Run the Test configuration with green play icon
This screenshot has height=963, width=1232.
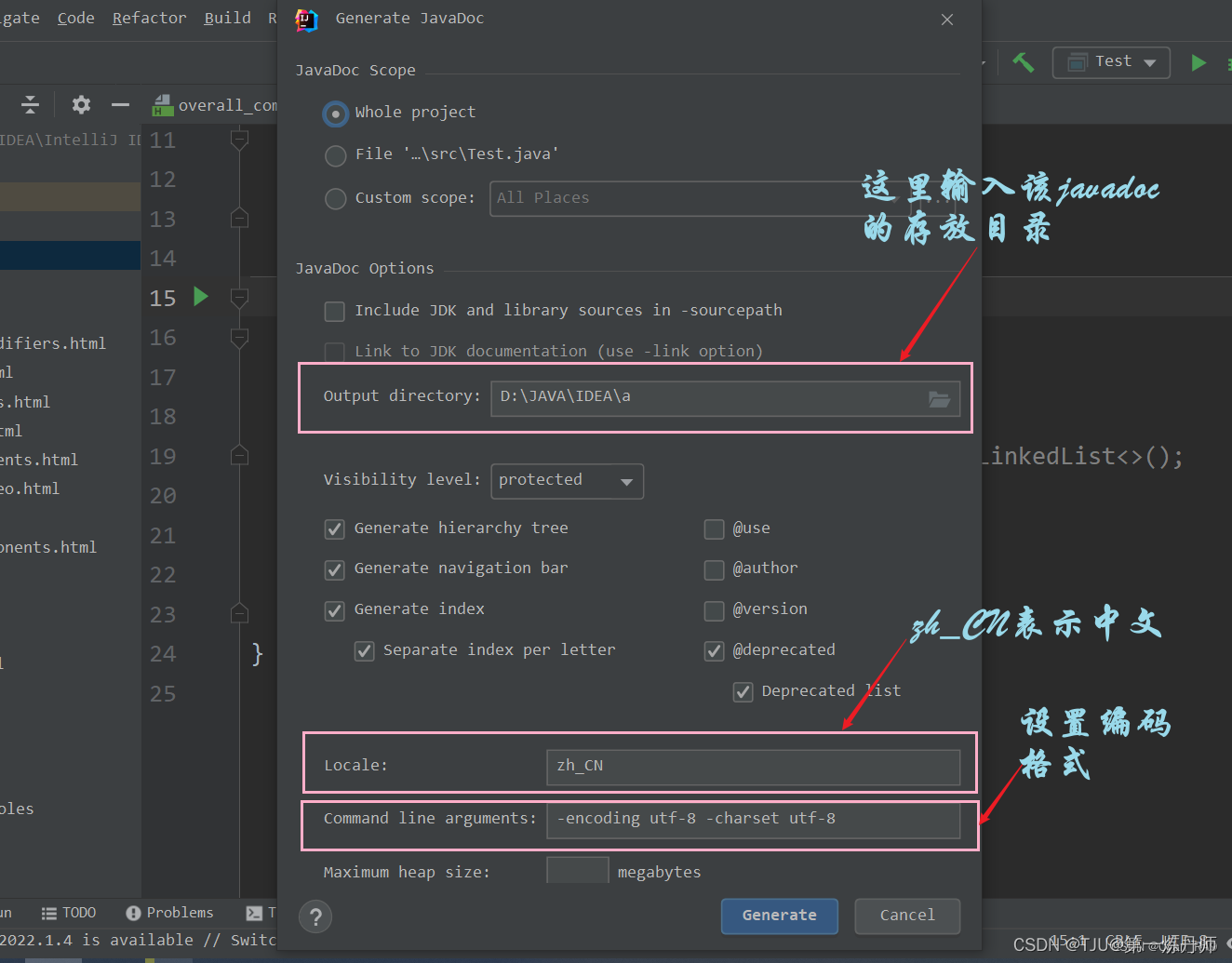(1199, 62)
